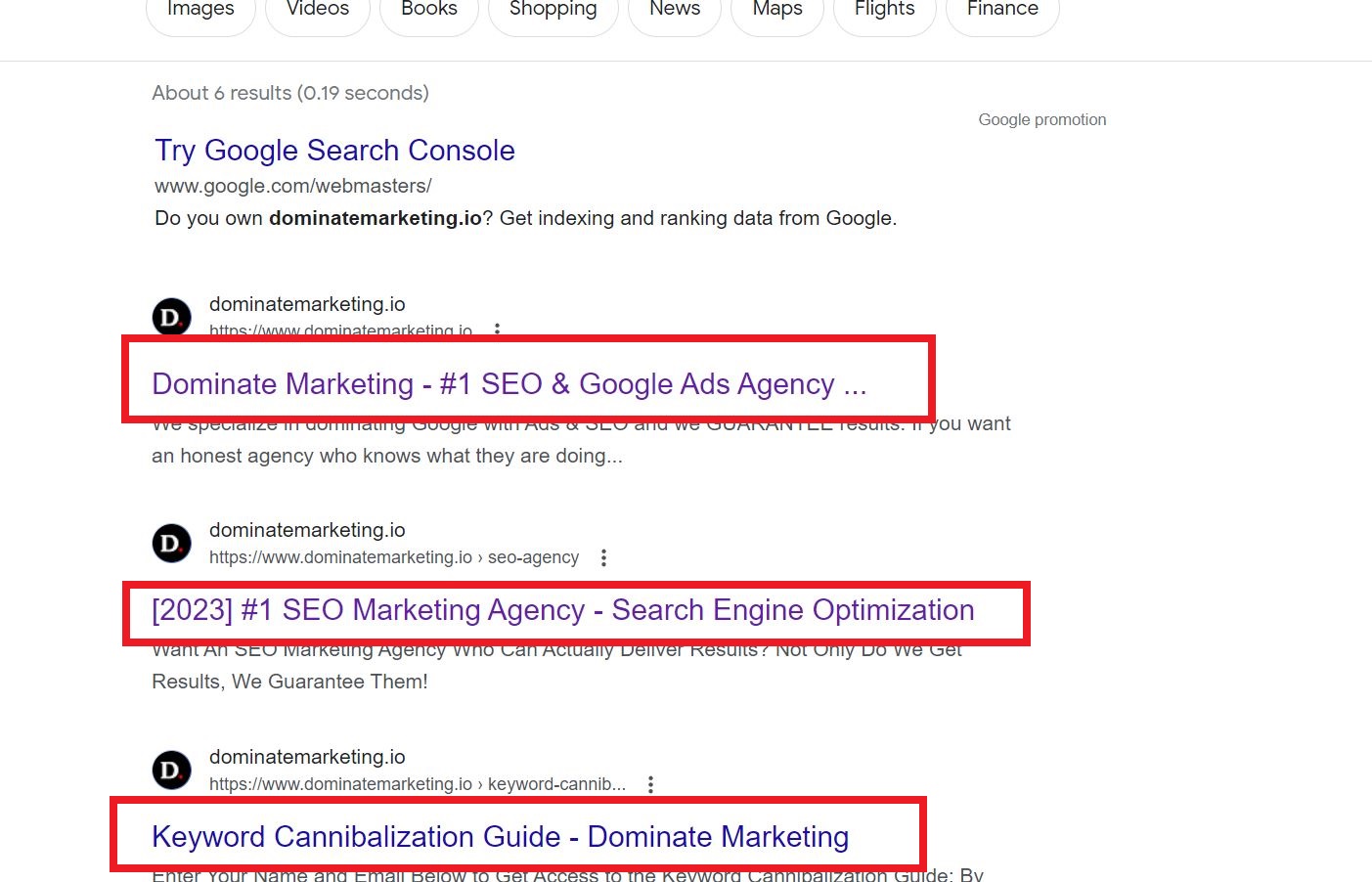This screenshot has height=882, width=1372.
Task: Open the three-dot menu beside keyword-cannib URL
Action: tap(650, 784)
